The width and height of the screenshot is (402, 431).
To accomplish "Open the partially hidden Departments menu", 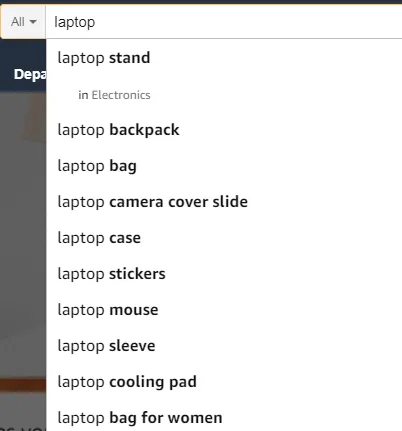I will point(30,74).
